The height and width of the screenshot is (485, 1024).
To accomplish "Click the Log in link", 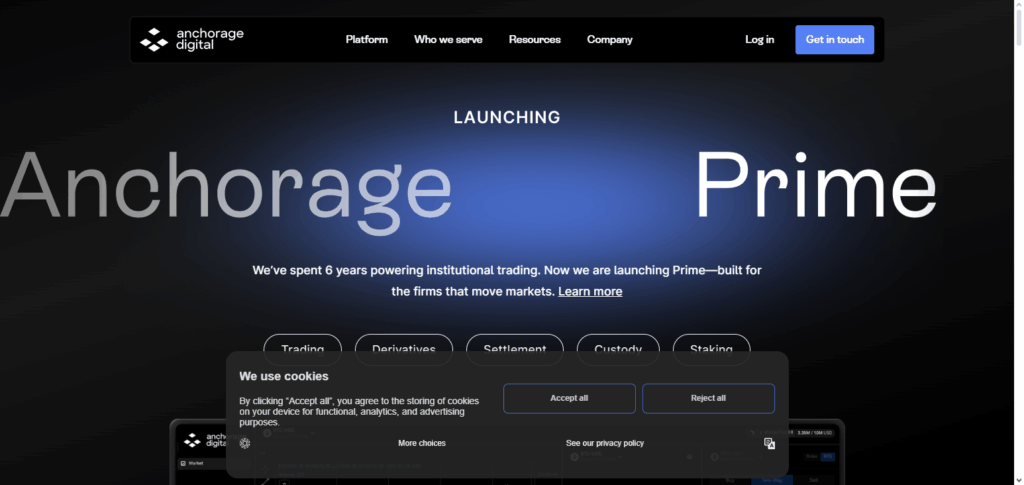I will pyautogui.click(x=759, y=40).
